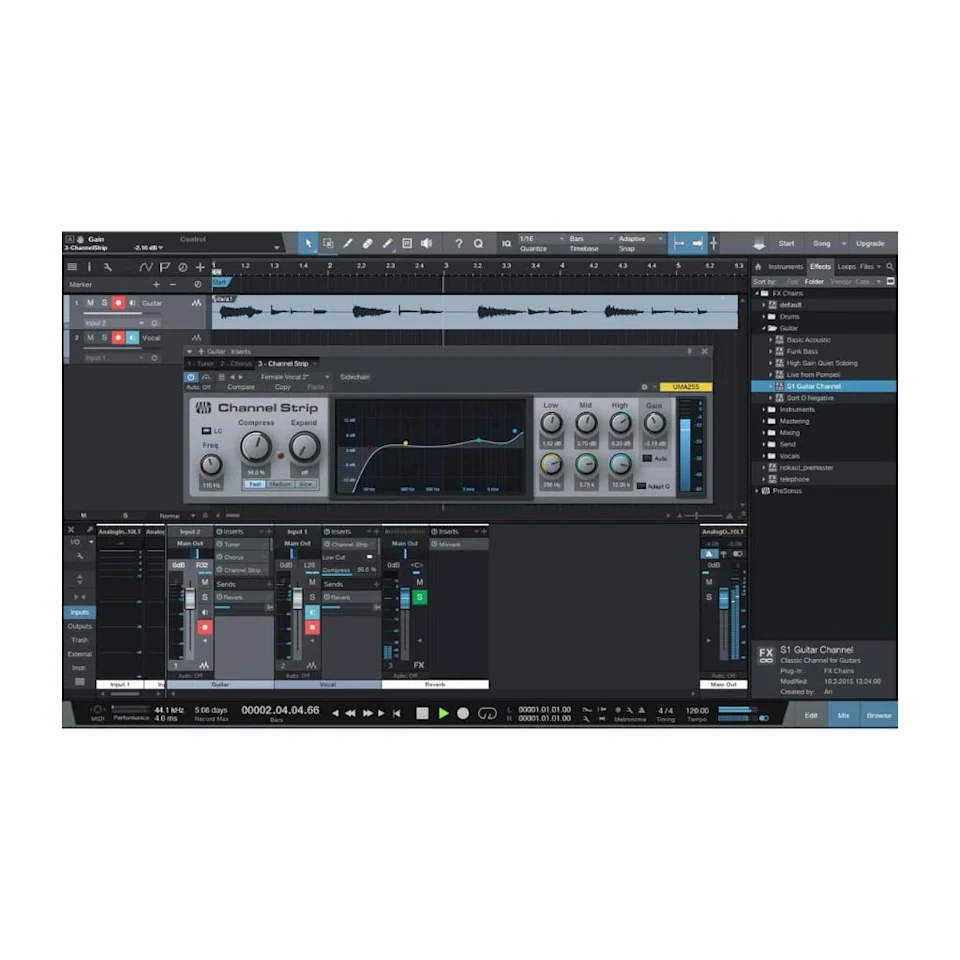960x960 pixels.
Task: Select S1 Guitar Channel preset
Action: click(823, 386)
